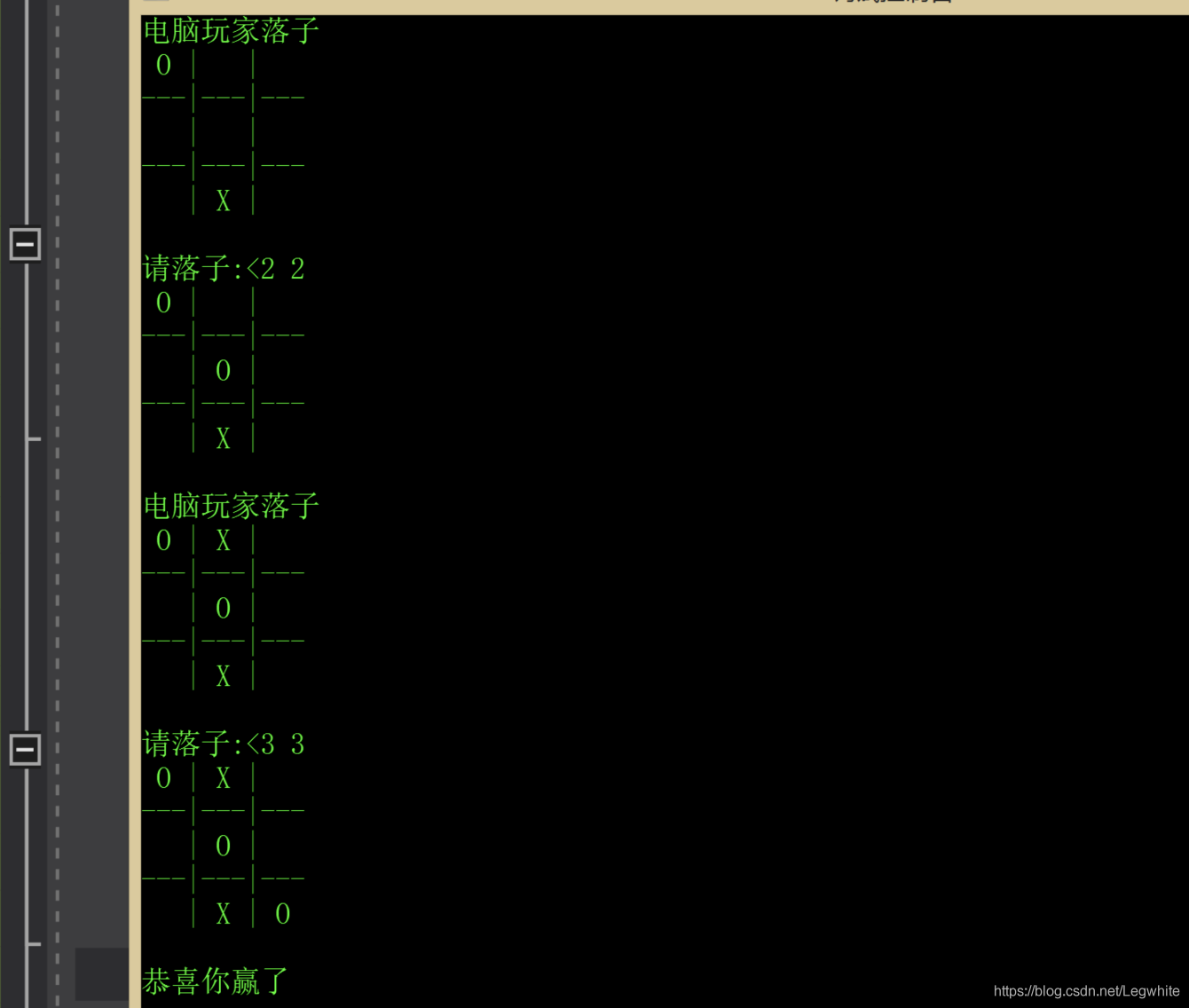Collapse the lower code fold marker

click(x=25, y=749)
